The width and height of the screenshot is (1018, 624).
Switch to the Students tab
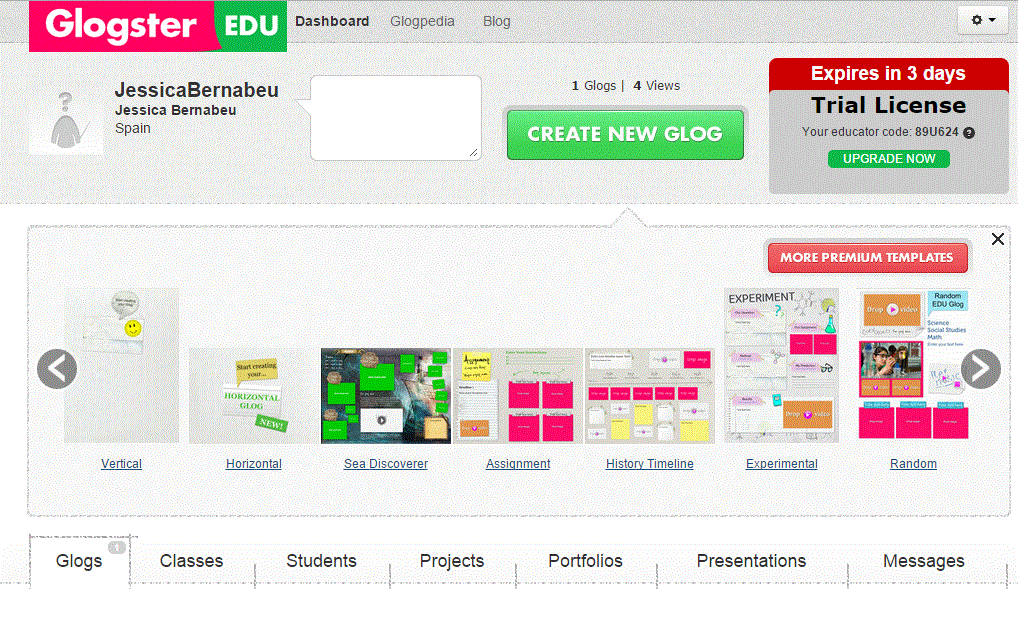point(321,561)
